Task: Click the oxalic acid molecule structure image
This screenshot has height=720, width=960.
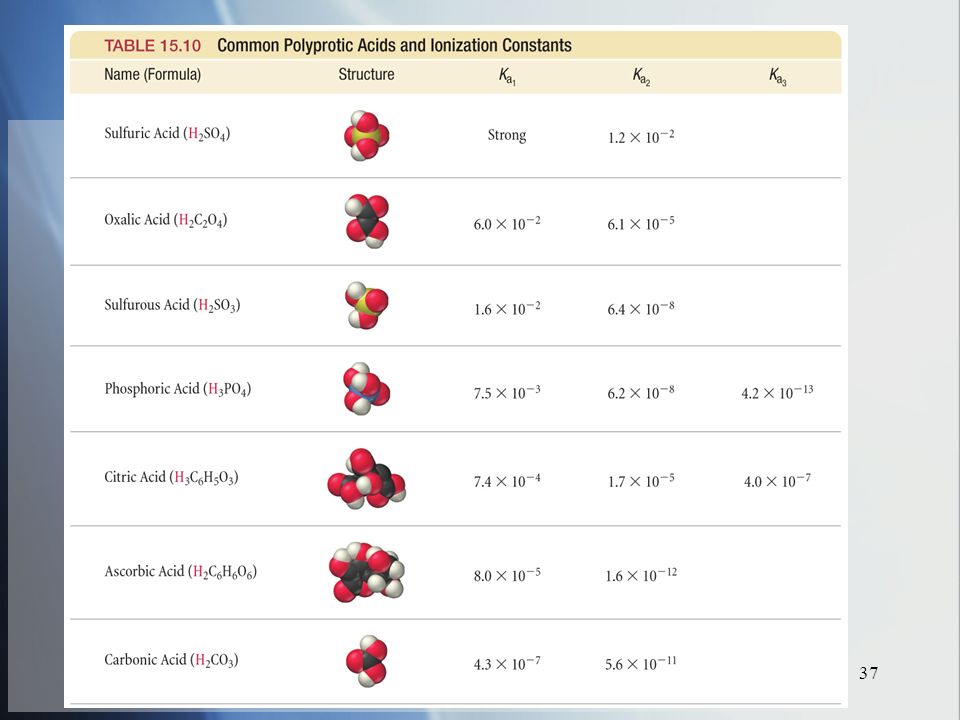Action: click(366, 221)
